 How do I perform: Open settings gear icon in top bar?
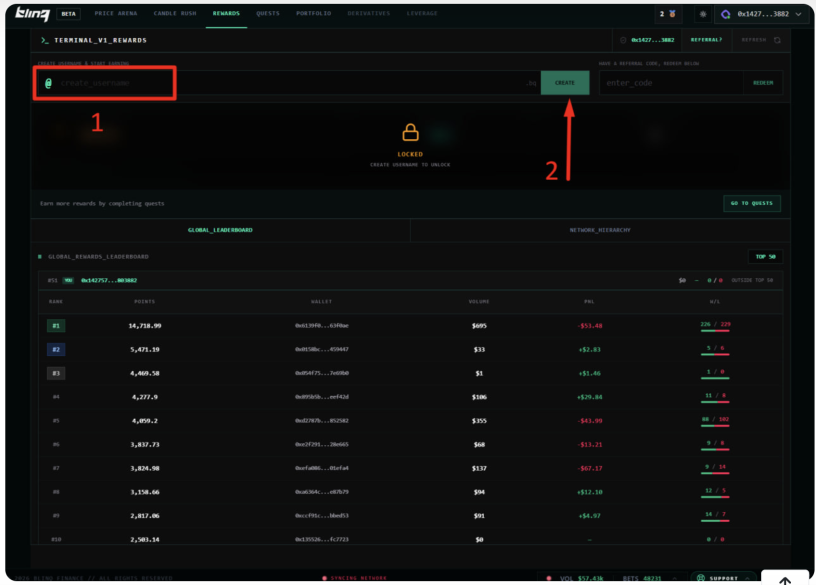coord(703,14)
